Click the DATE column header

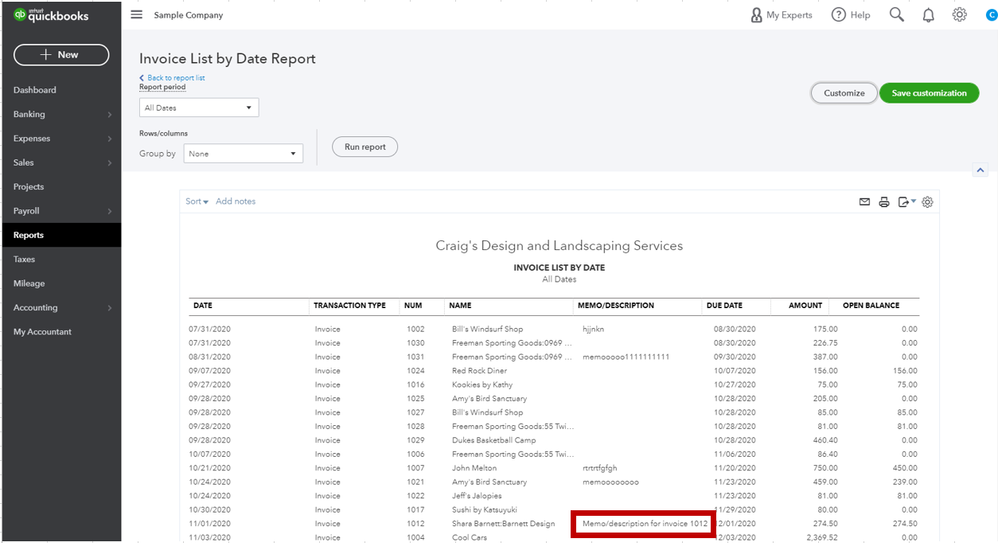click(x=202, y=306)
